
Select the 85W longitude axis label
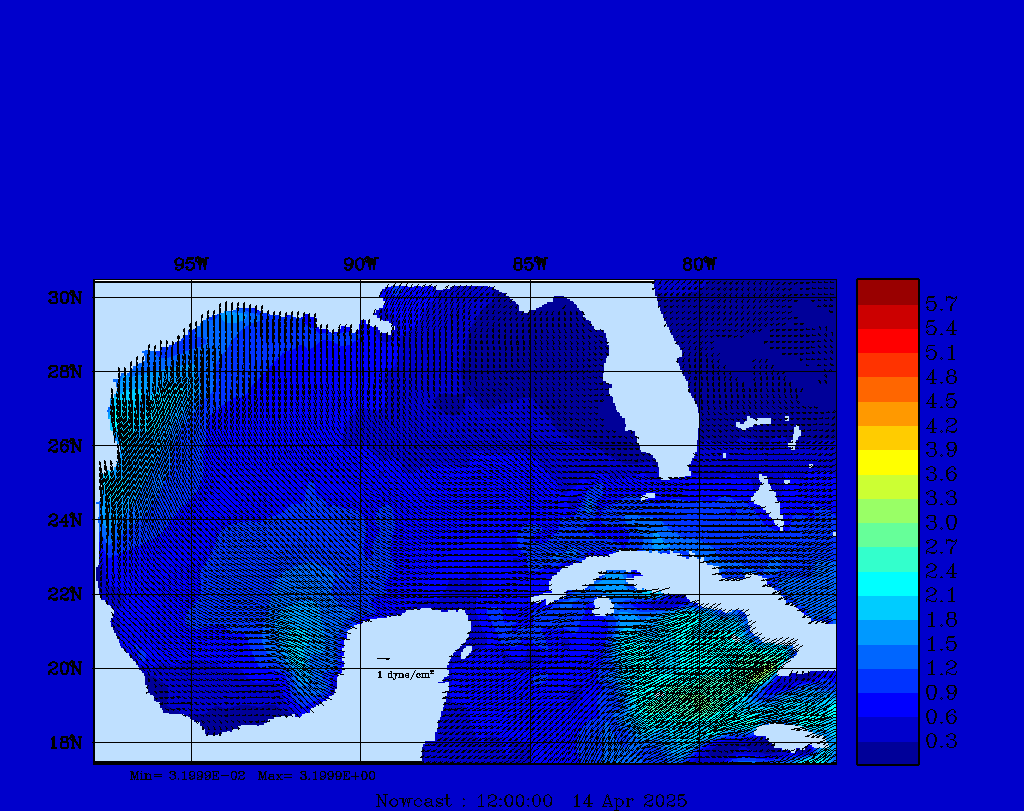530,265
